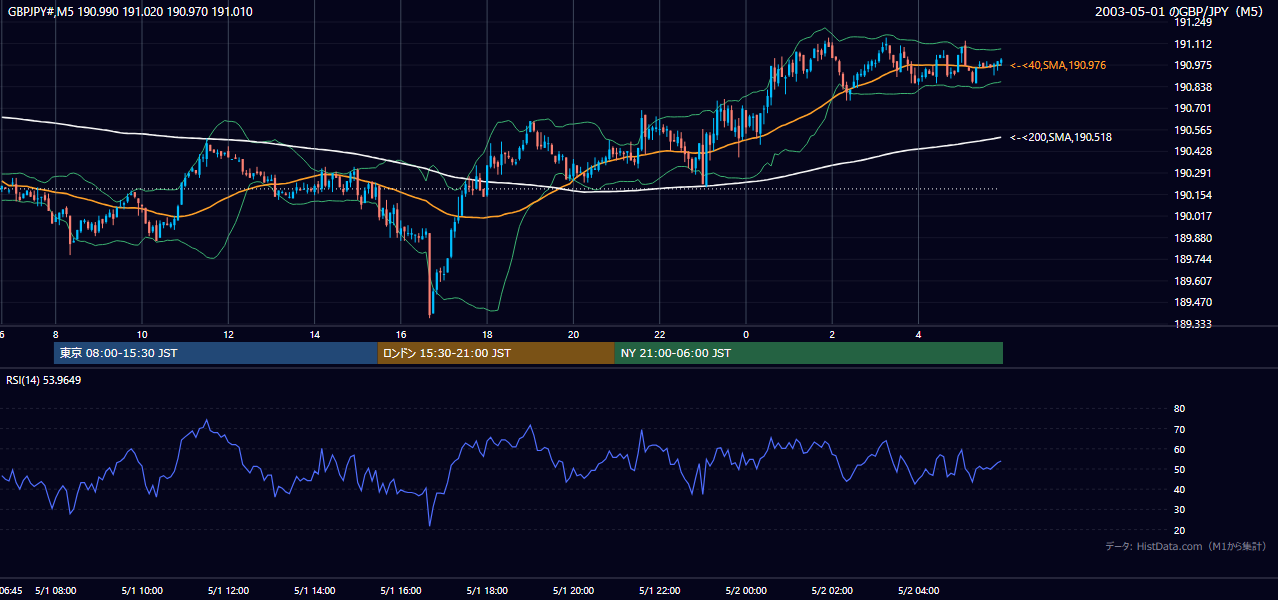Click RSI scale level 80

1180,409
